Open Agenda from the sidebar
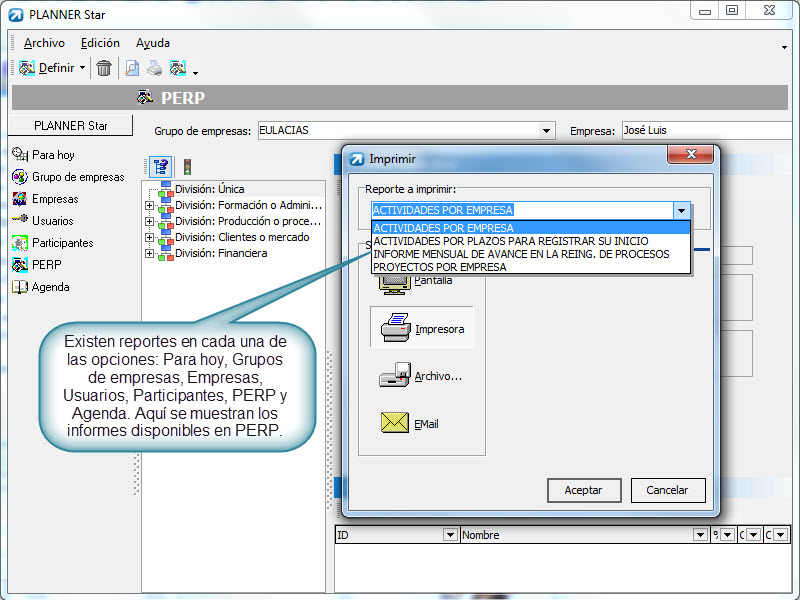 (x=50, y=287)
